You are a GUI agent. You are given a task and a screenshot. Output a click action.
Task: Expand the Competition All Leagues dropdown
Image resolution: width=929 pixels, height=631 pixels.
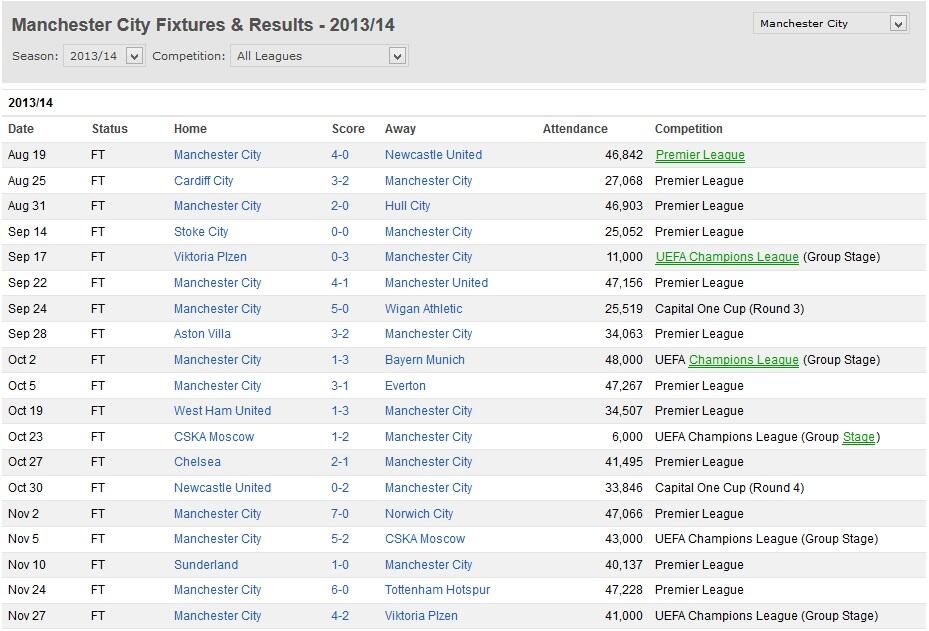click(319, 56)
